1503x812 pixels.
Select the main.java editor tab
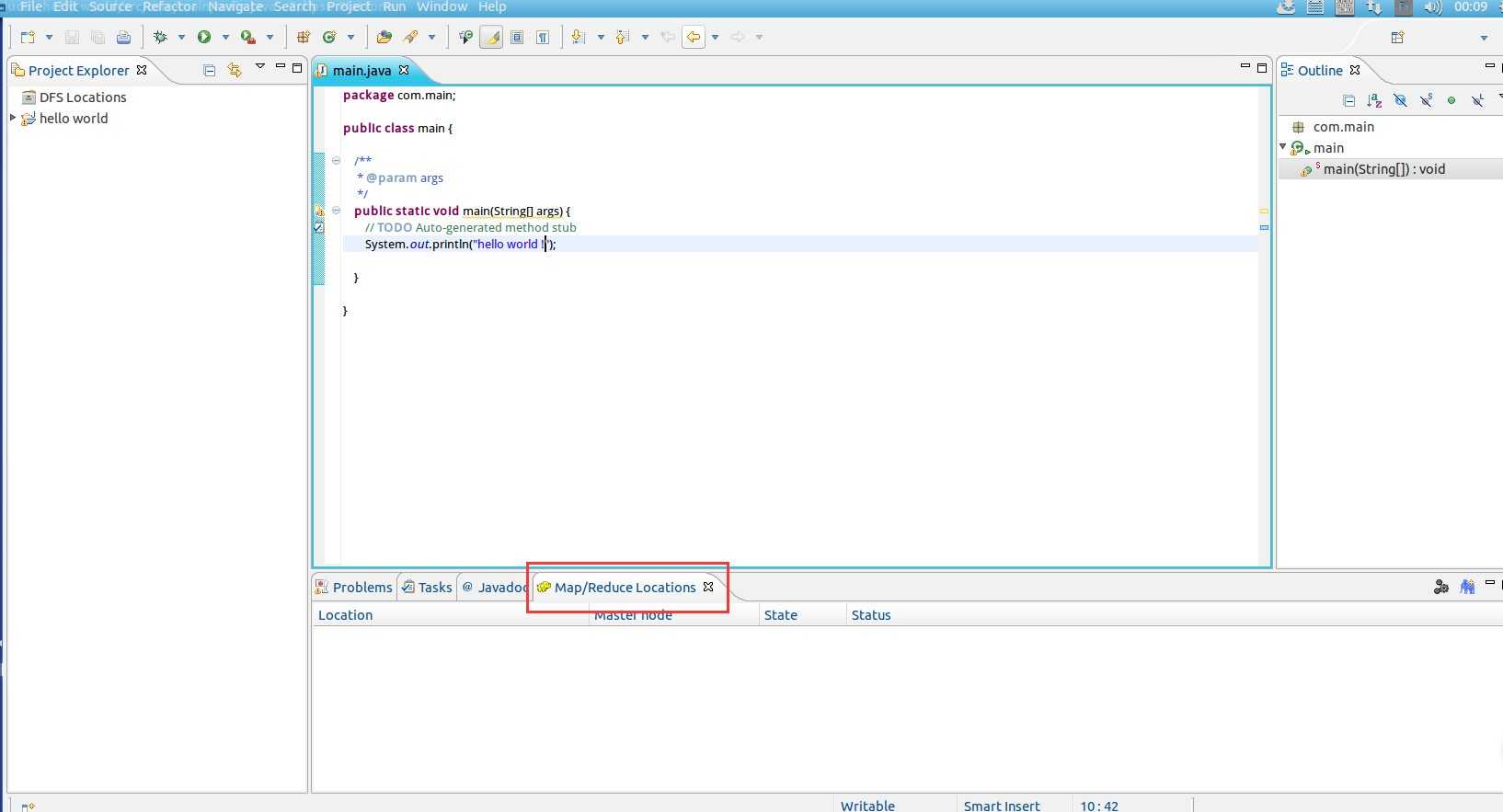click(361, 70)
